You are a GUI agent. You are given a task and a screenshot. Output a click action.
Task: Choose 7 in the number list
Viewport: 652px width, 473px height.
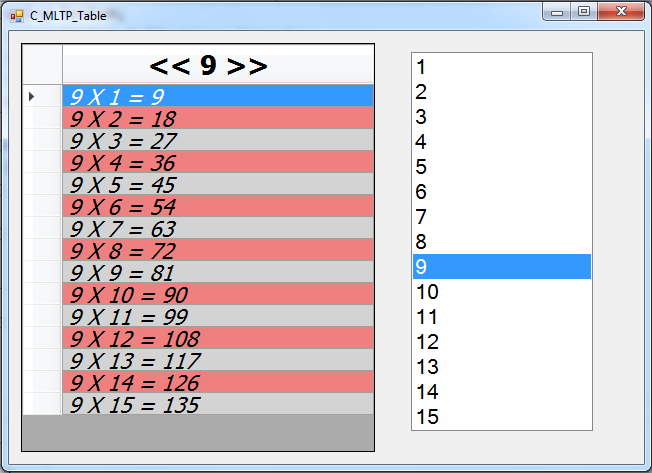tap(502, 217)
